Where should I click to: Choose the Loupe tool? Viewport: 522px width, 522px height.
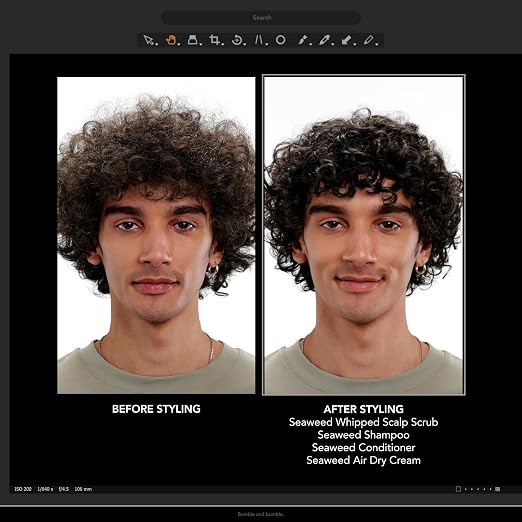pyautogui.click(x=192, y=40)
